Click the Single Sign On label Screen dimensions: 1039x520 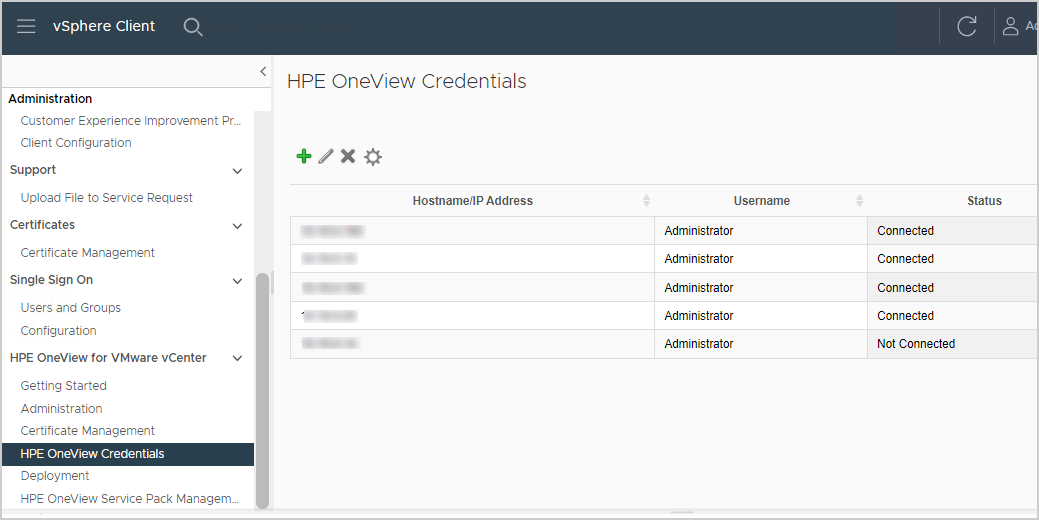pyautogui.click(x=51, y=280)
